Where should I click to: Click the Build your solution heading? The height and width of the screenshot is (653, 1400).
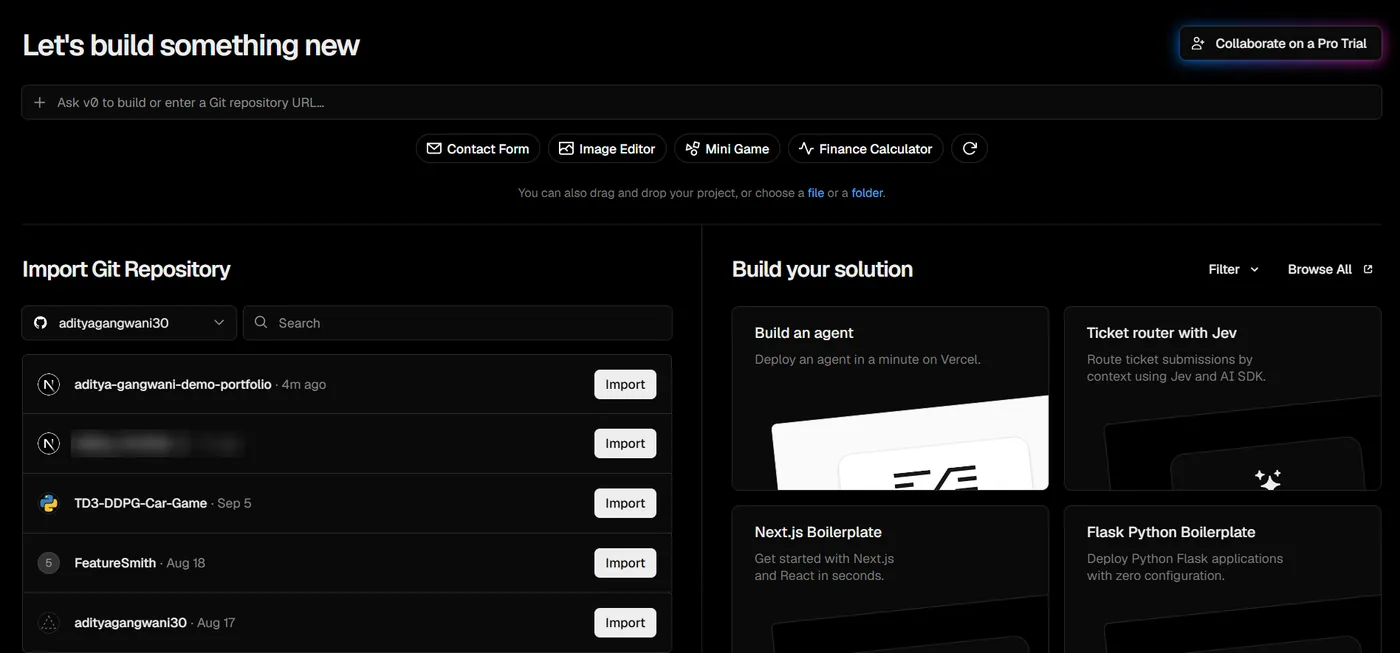coord(822,269)
